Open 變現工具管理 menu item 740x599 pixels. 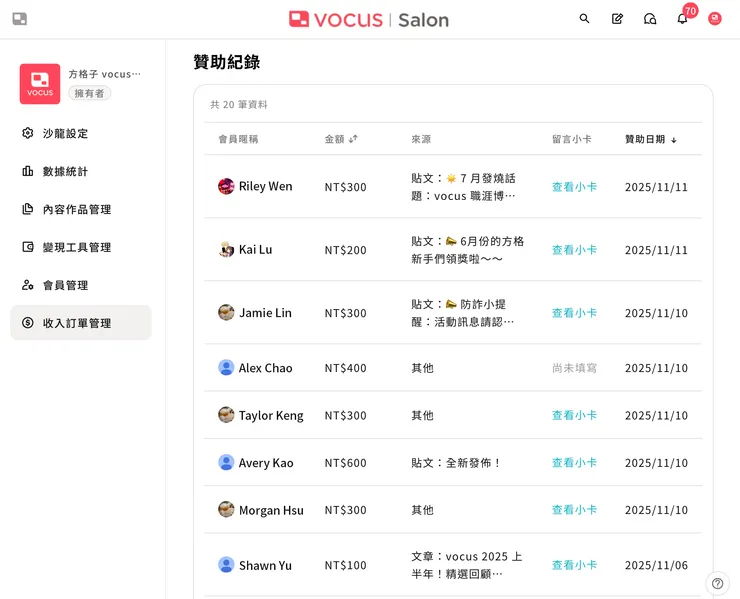pyautogui.click(x=81, y=247)
